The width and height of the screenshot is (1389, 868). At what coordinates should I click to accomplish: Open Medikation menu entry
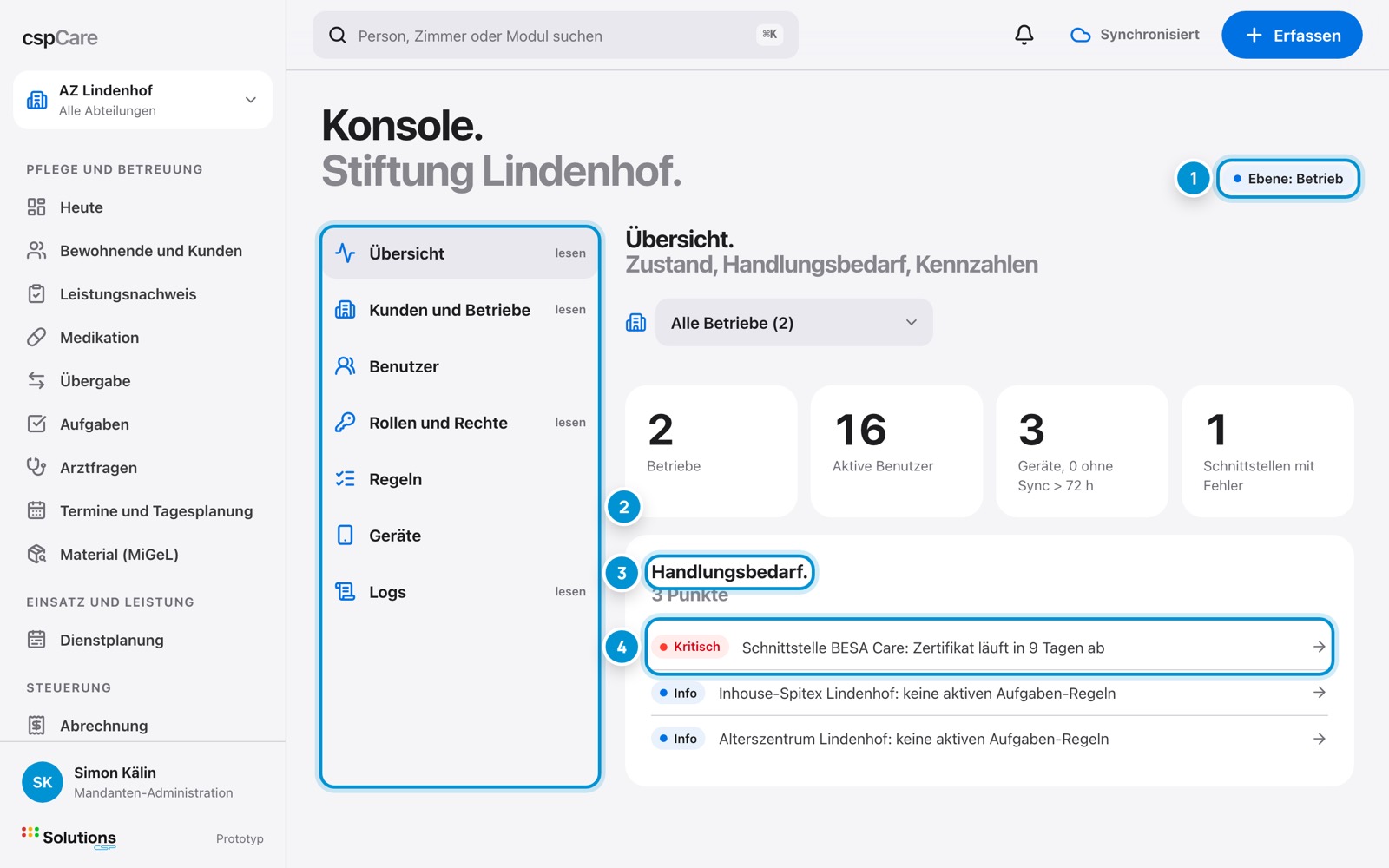[142, 337]
